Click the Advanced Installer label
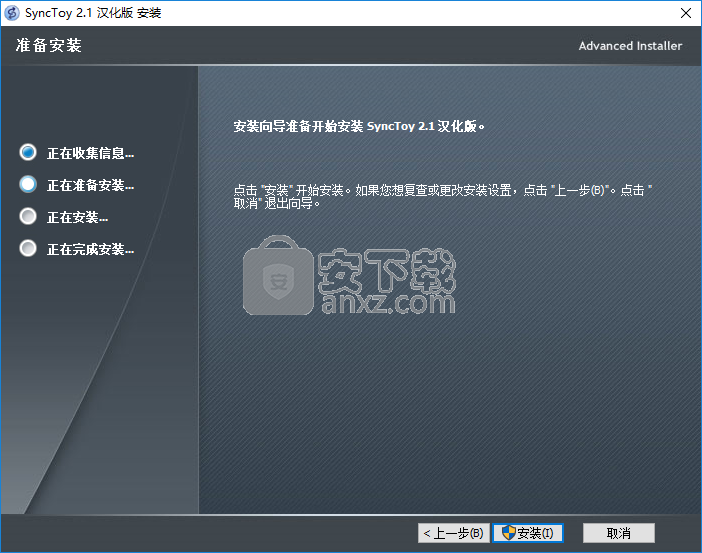 click(x=630, y=46)
